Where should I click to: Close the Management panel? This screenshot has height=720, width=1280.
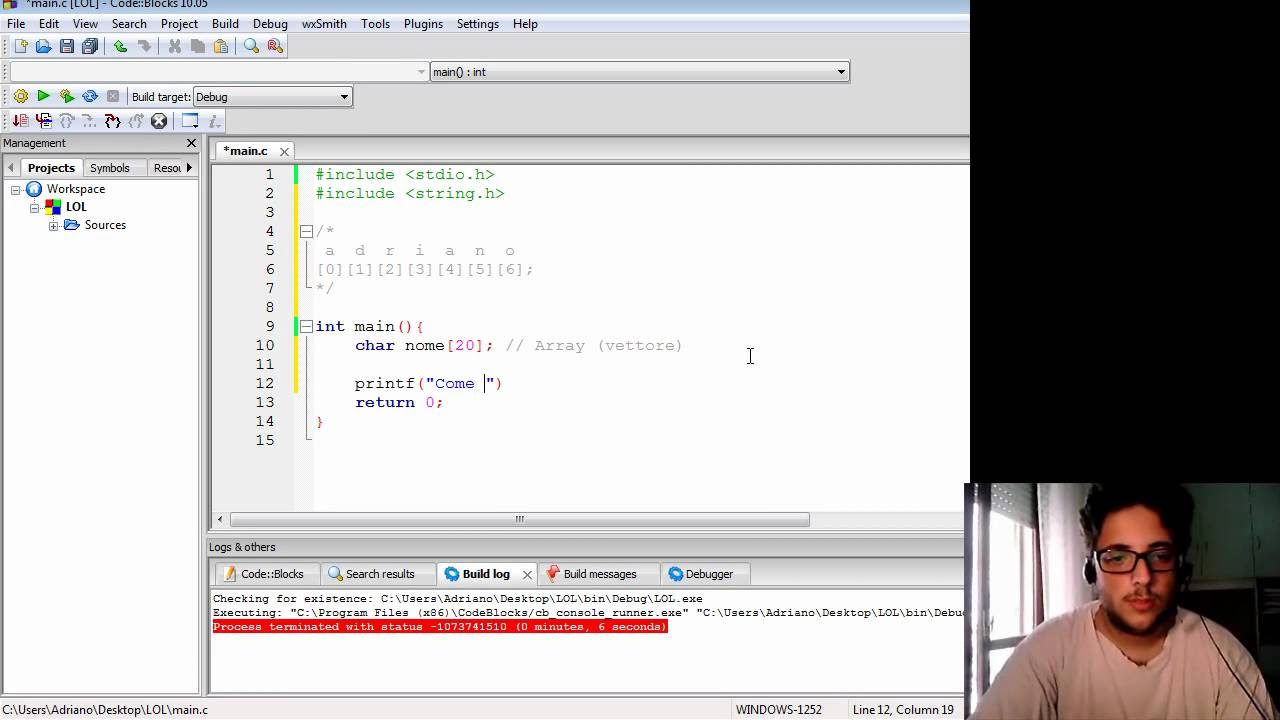click(x=191, y=144)
